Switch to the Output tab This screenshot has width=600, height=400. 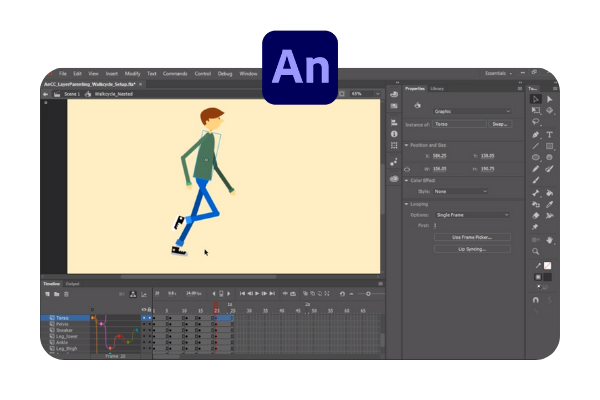(x=73, y=284)
